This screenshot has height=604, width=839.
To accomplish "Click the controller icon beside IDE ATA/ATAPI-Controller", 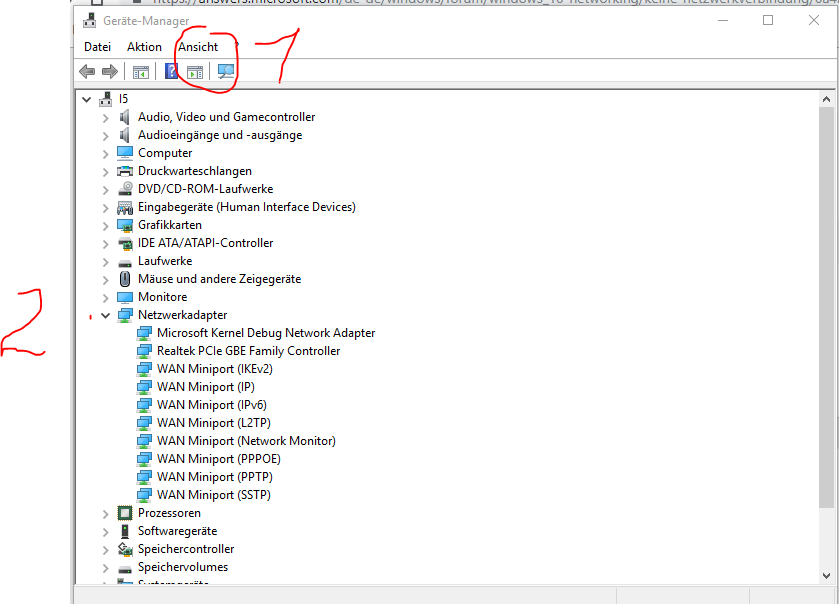I will click(125, 243).
